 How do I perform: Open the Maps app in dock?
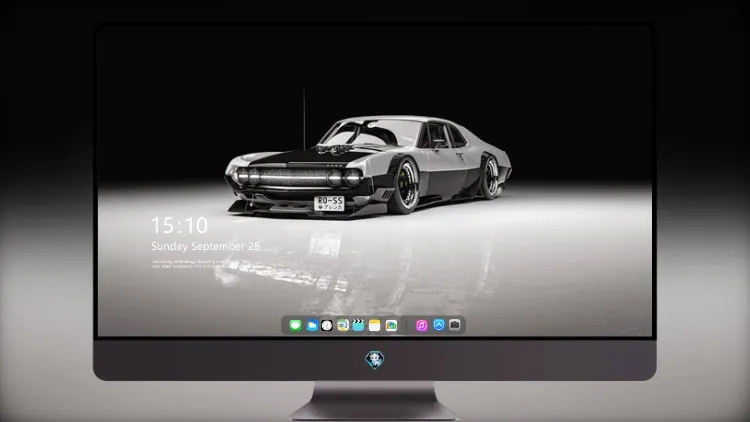343,325
